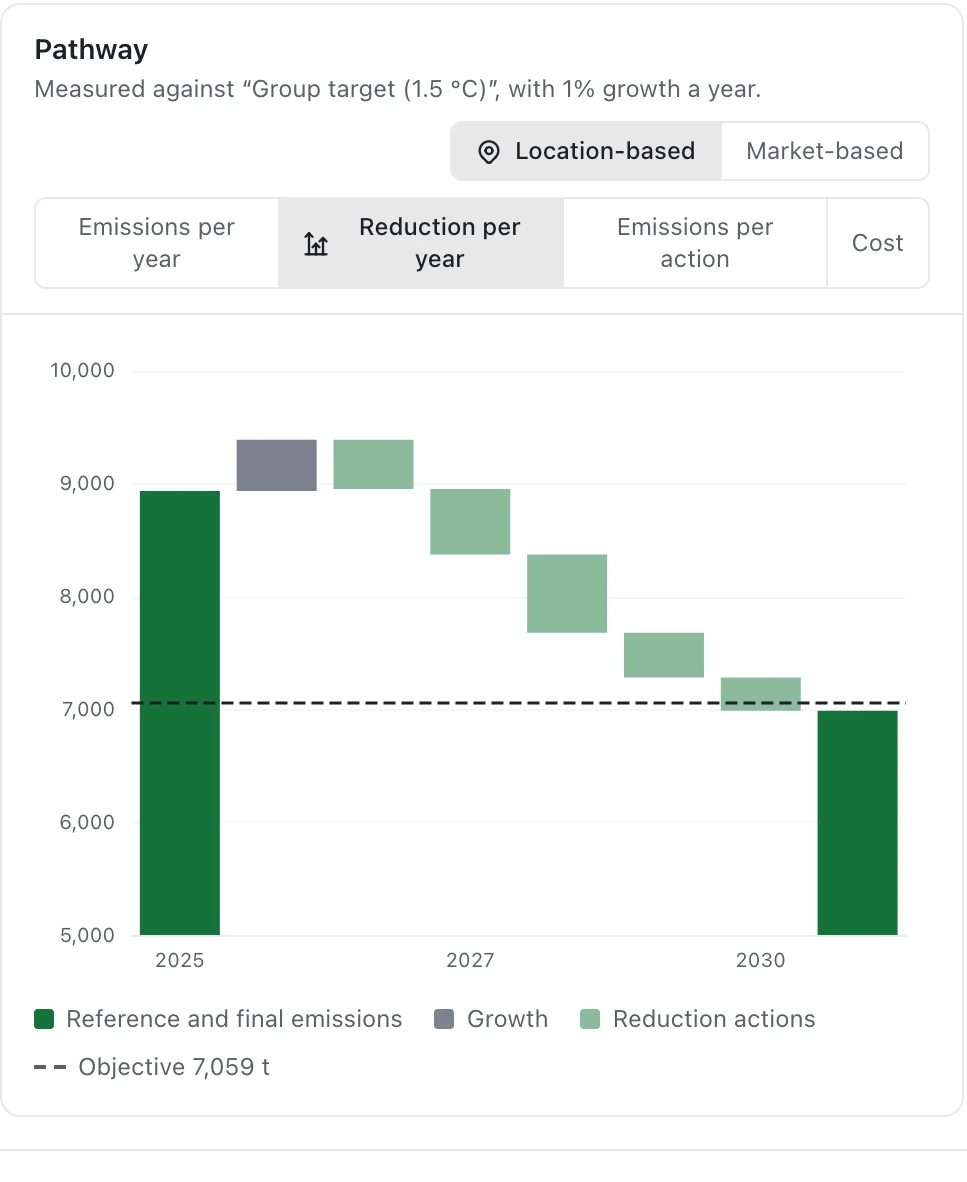Click the 9,000 axis label

[87, 483]
